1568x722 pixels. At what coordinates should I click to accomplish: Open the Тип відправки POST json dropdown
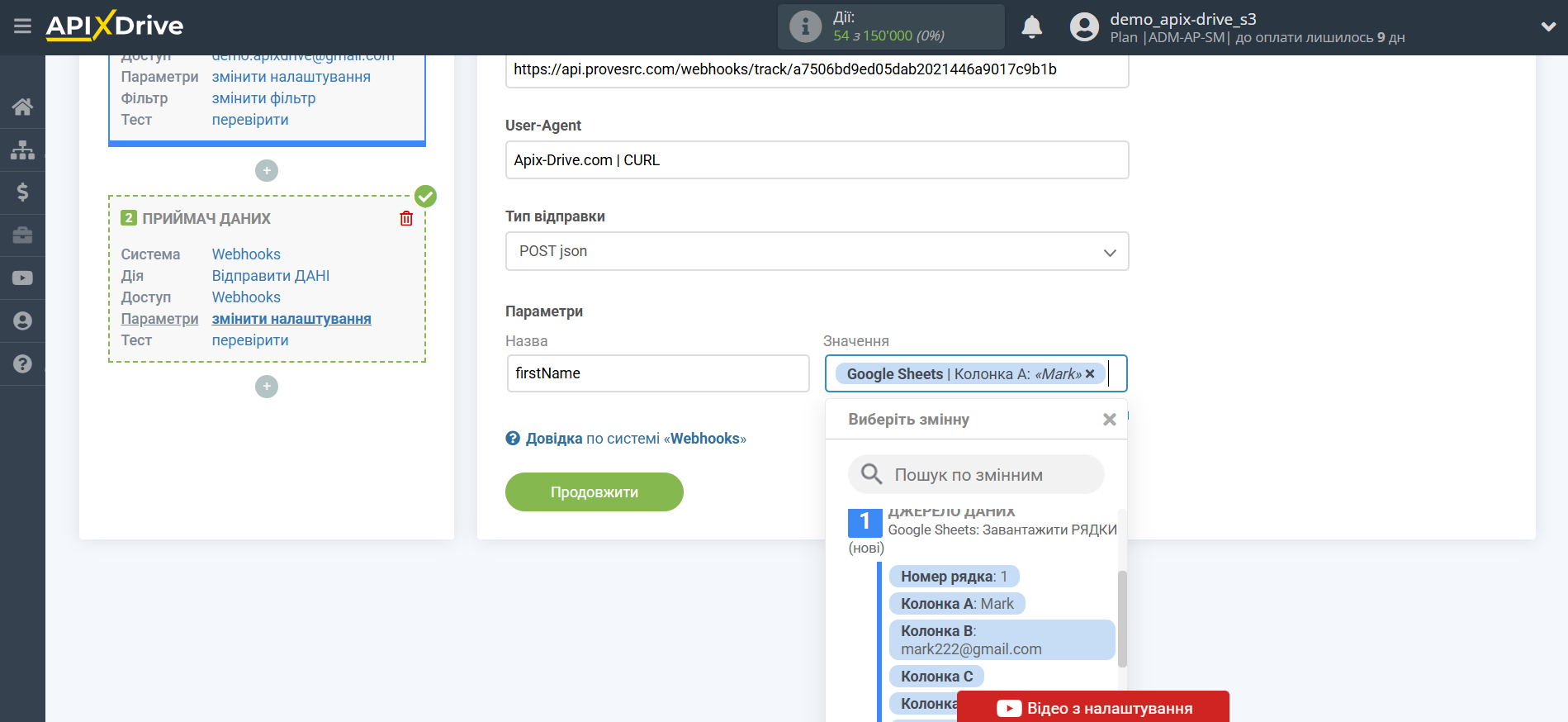817,251
